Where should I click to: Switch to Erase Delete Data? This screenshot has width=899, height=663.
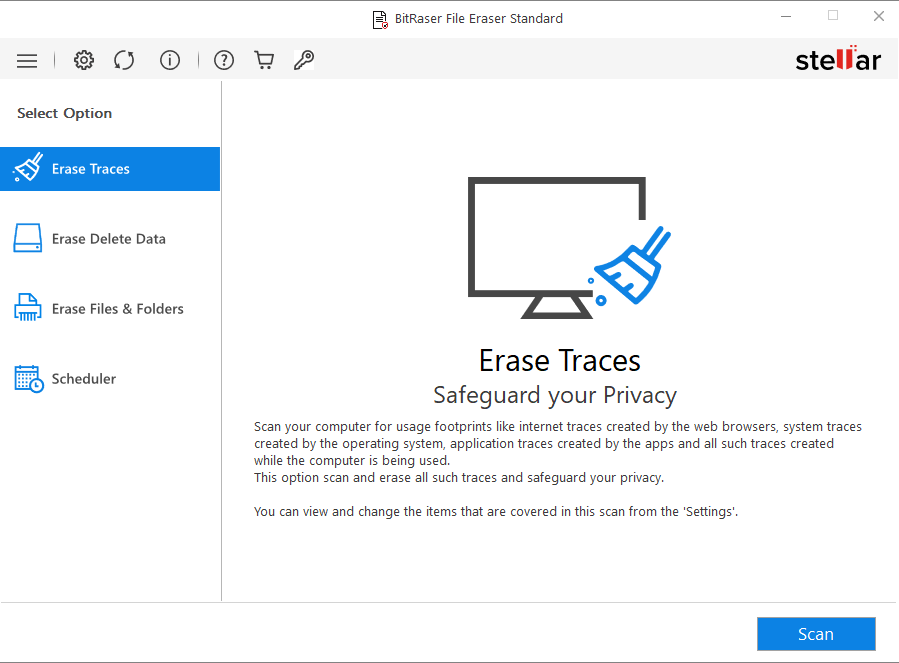109,239
